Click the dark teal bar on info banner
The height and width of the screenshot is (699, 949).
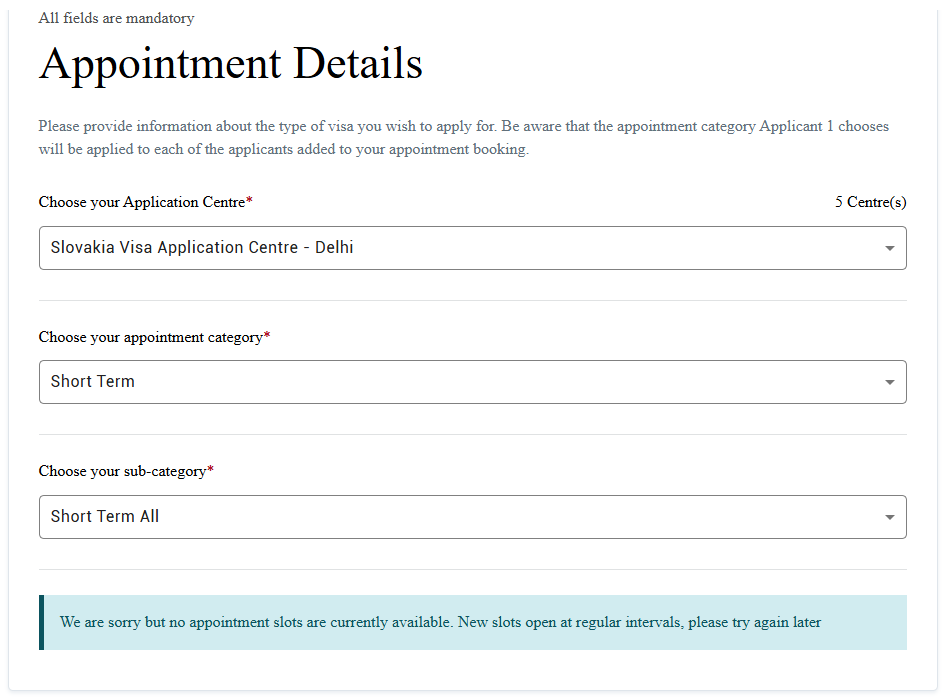[42, 622]
